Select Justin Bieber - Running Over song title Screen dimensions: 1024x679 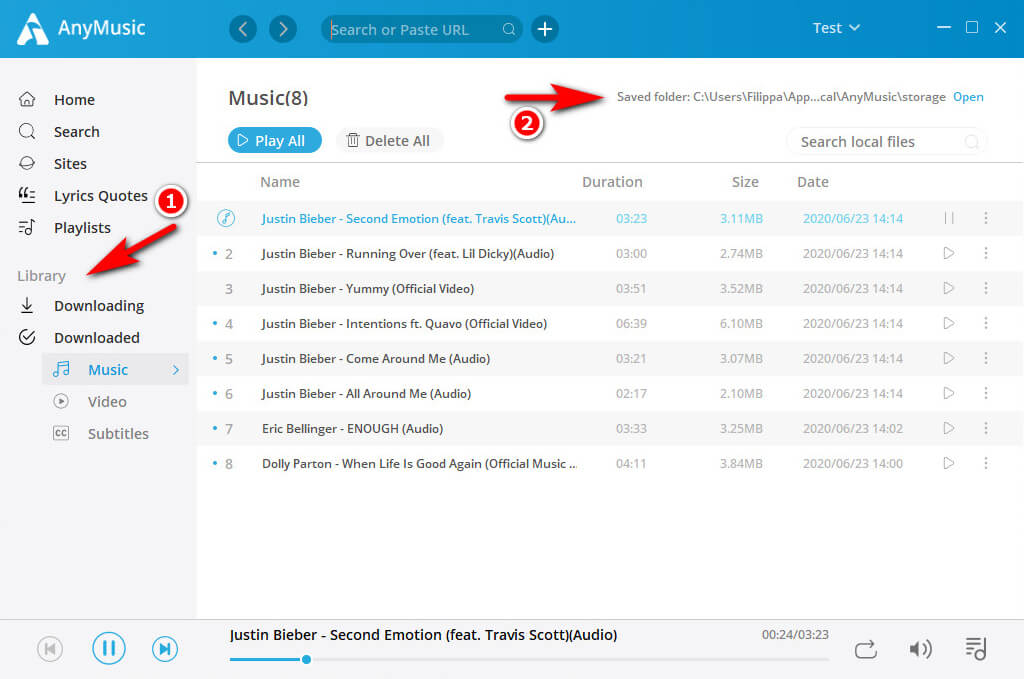(x=408, y=254)
